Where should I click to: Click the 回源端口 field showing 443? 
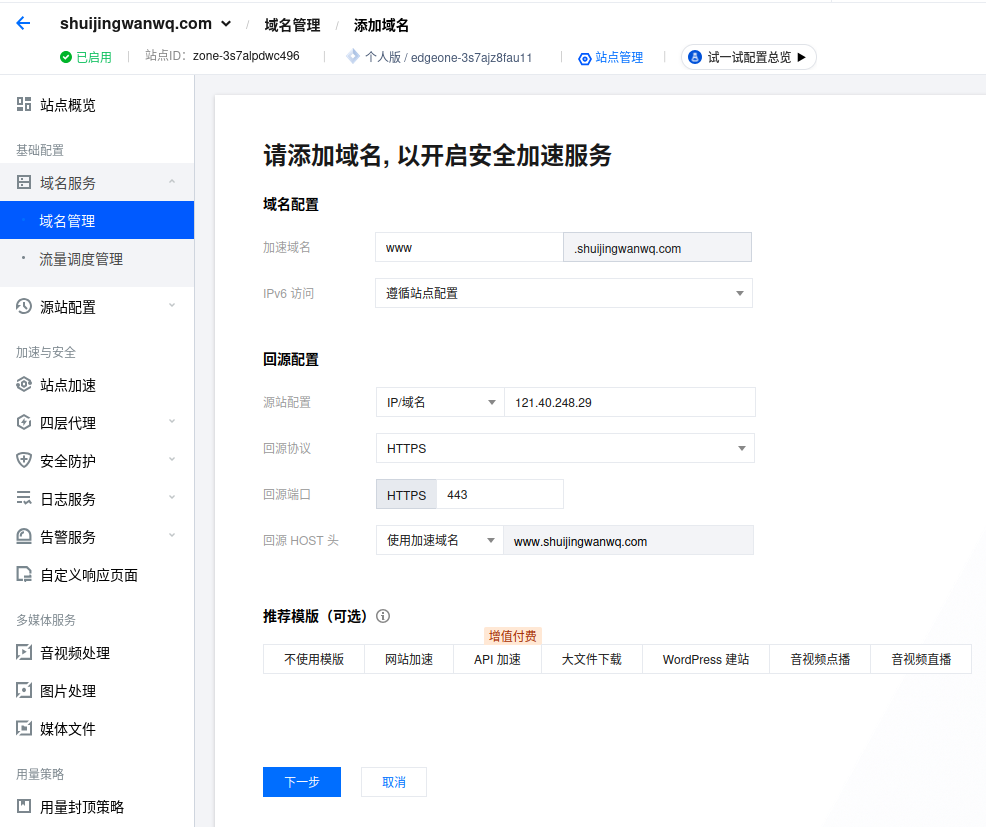(x=500, y=494)
